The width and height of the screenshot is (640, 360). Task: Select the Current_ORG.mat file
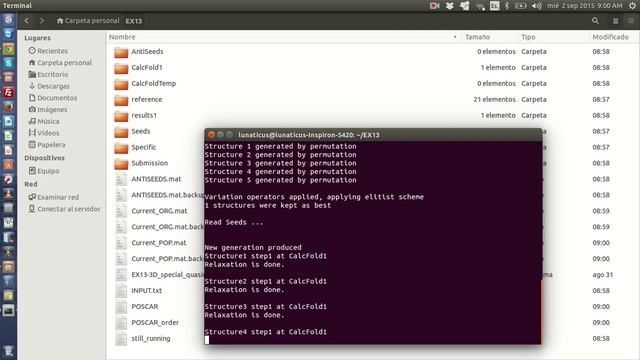pos(159,211)
